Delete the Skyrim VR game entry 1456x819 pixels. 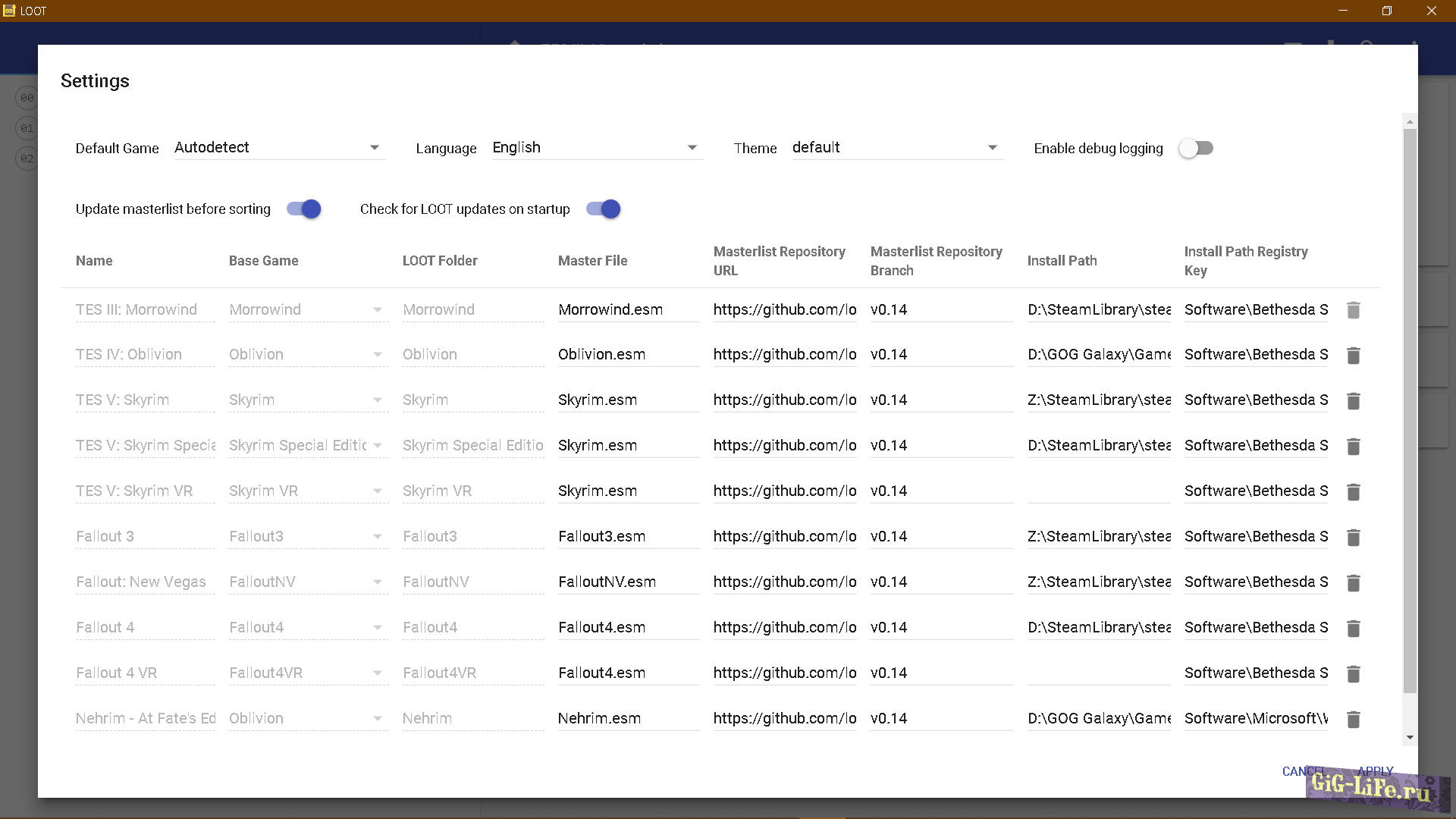click(1354, 491)
